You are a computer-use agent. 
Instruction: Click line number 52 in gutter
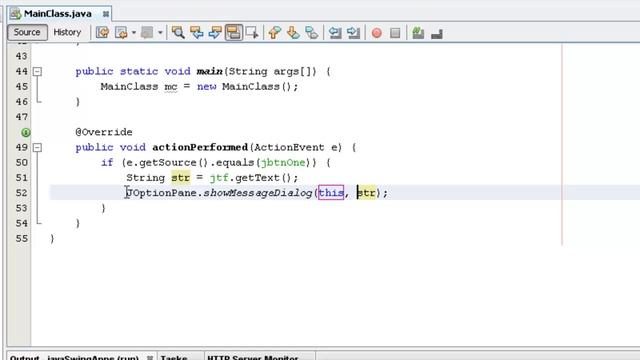[x=21, y=193]
